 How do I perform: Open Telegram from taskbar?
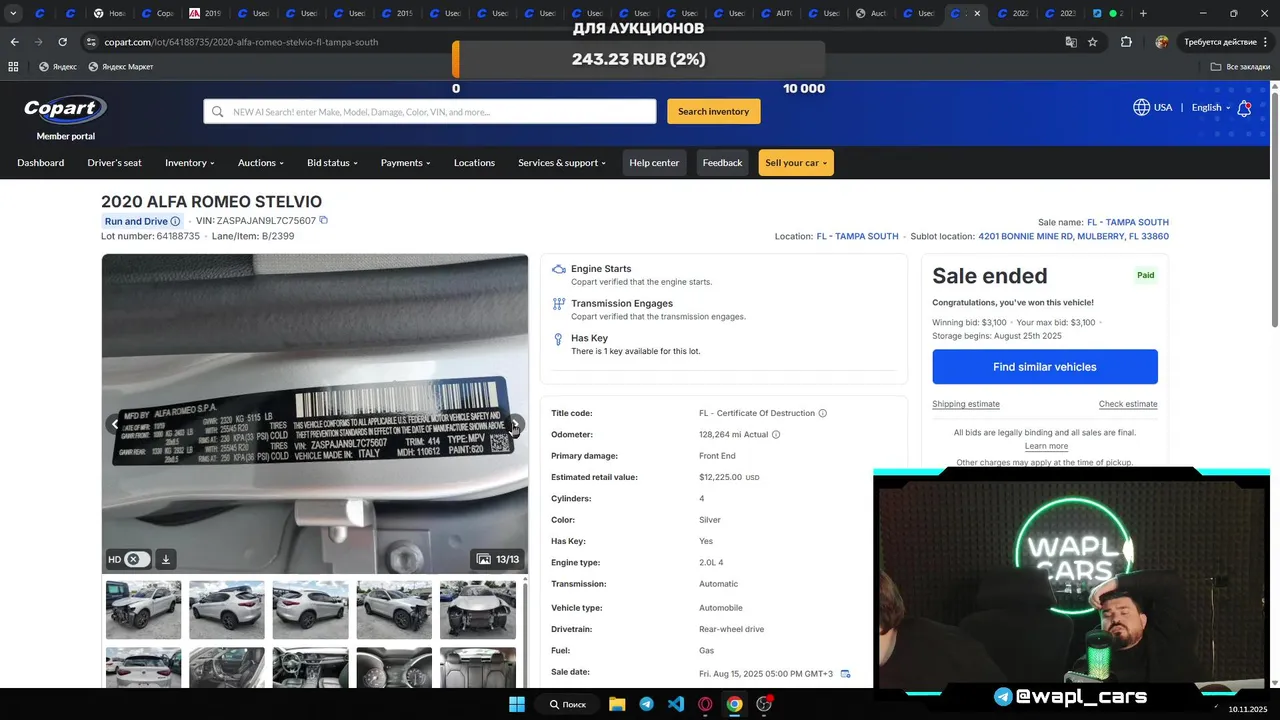[646, 704]
